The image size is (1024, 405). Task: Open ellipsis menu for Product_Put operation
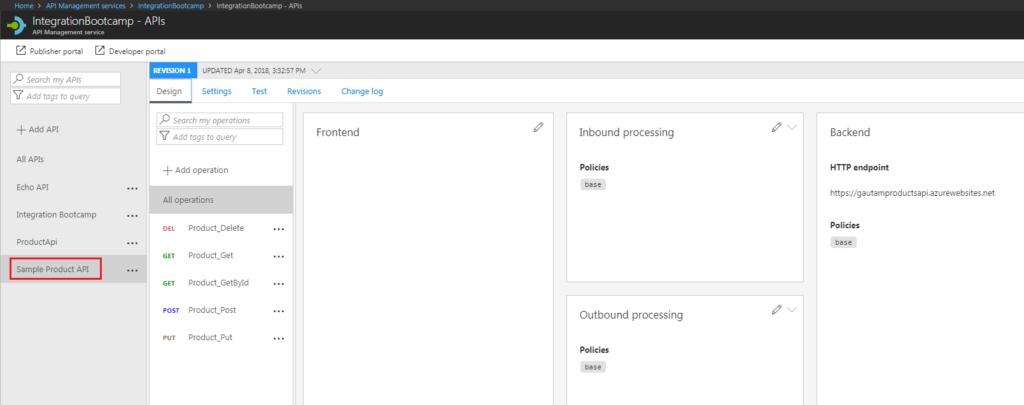[x=279, y=339]
